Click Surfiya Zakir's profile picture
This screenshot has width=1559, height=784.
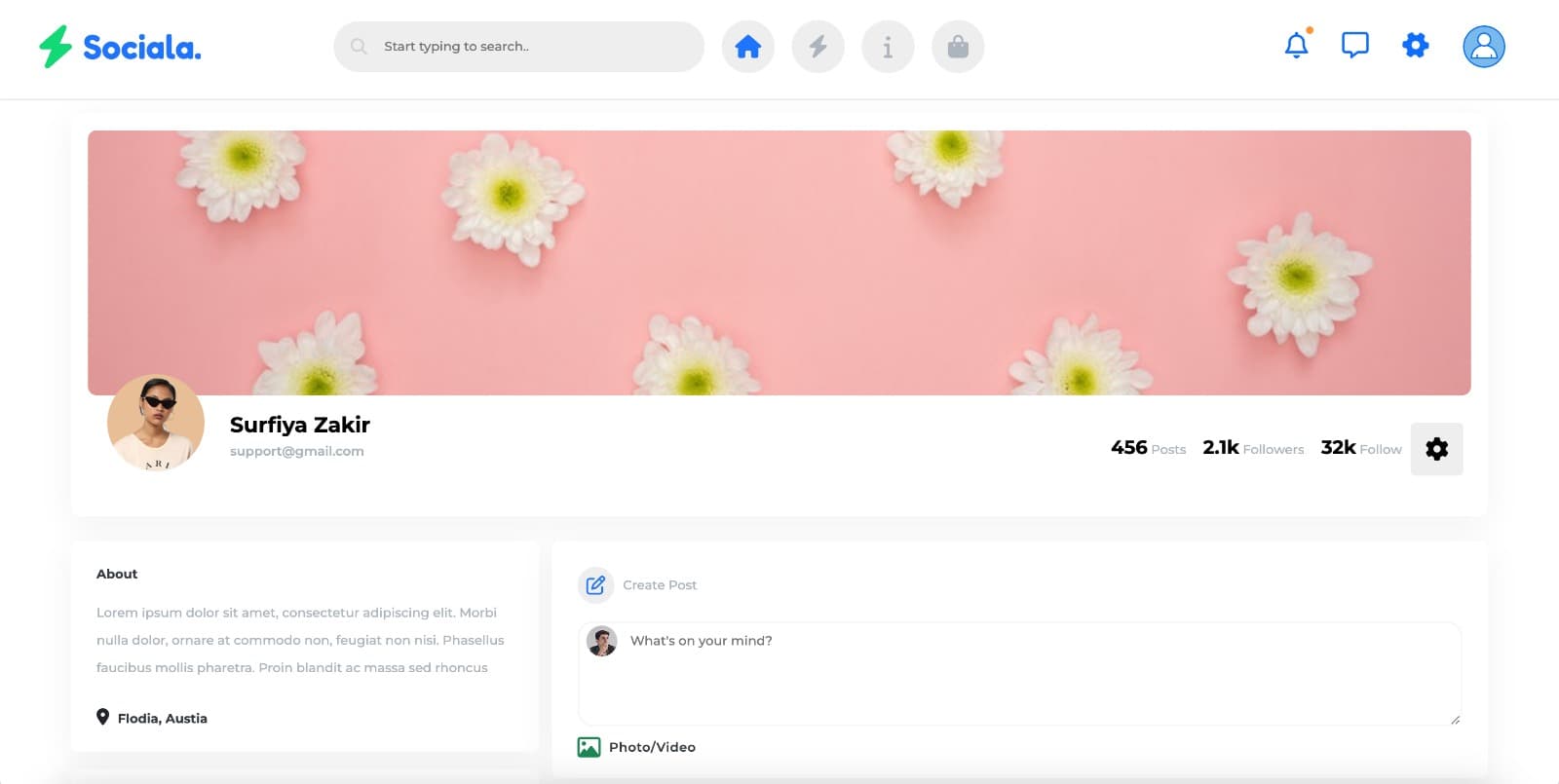156,423
